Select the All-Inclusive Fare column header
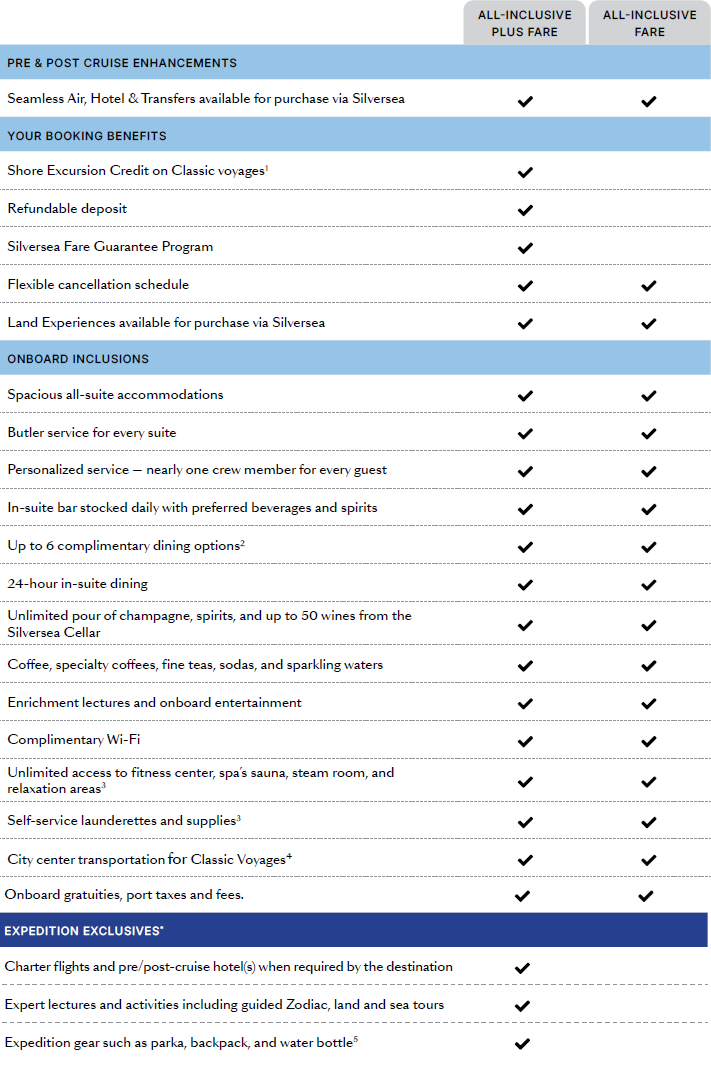The height and width of the screenshot is (1071, 711). [x=649, y=23]
